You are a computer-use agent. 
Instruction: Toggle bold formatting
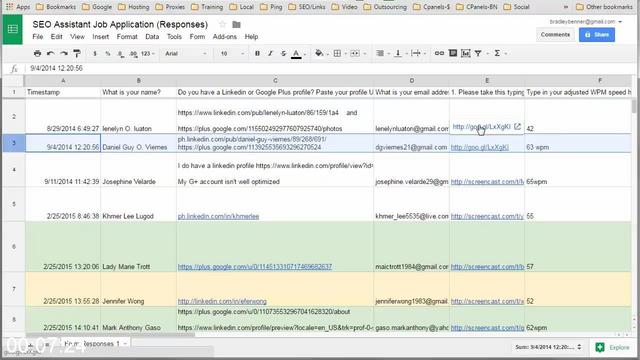click(257, 53)
